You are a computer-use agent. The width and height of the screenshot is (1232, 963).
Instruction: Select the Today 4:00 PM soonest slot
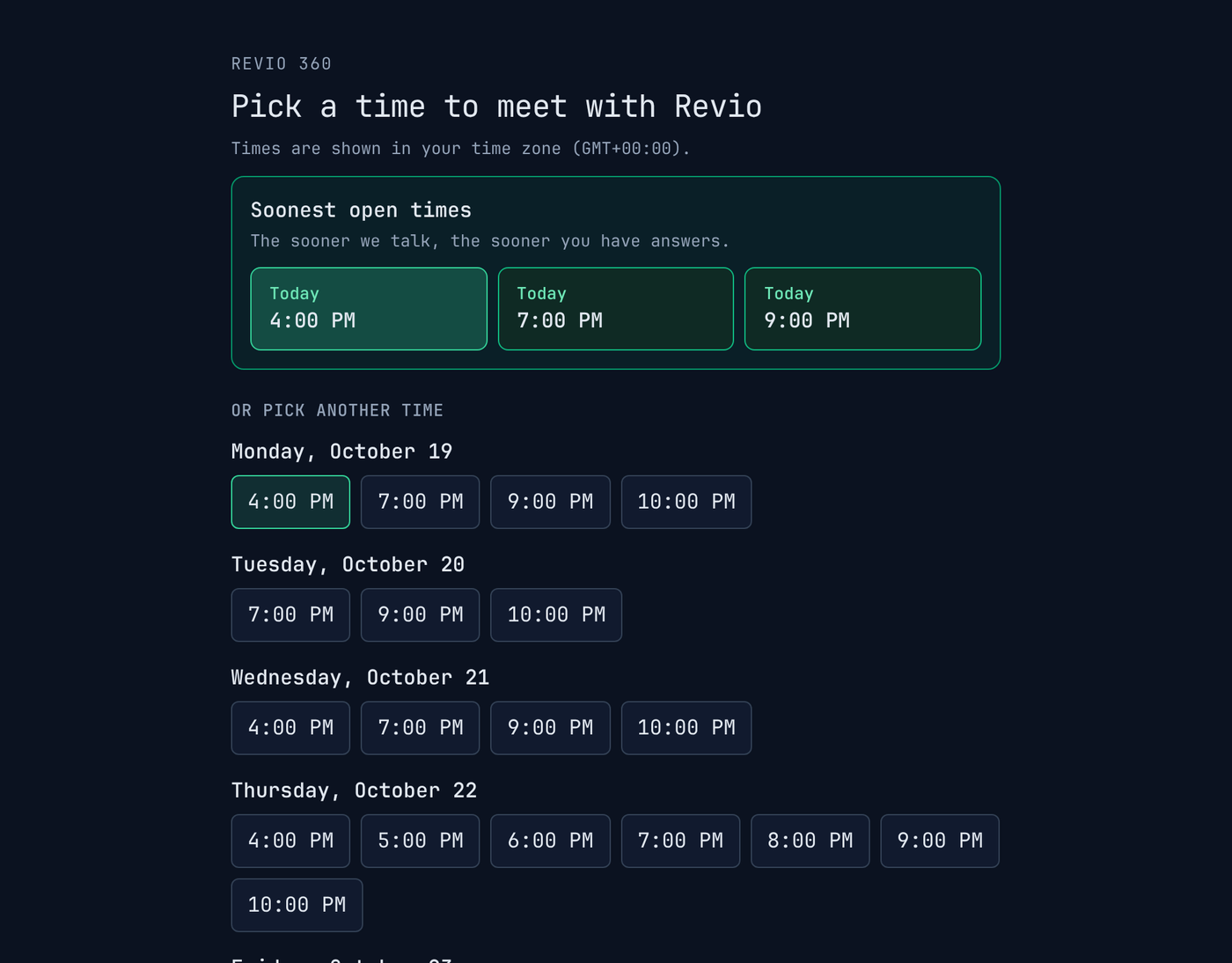click(369, 309)
